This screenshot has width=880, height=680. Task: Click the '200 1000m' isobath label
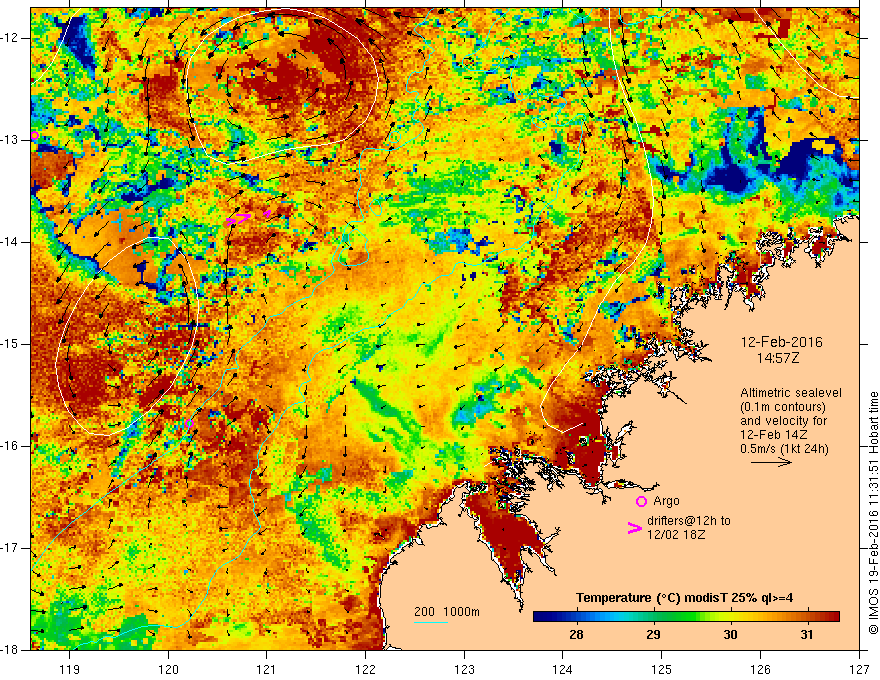pyautogui.click(x=447, y=612)
